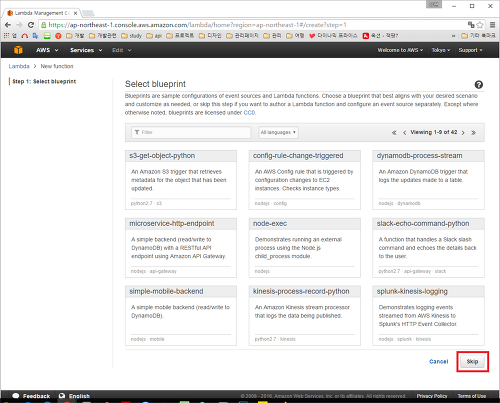Go back with browser back arrow
This screenshot has height=403, width=500.
(x=8, y=25)
